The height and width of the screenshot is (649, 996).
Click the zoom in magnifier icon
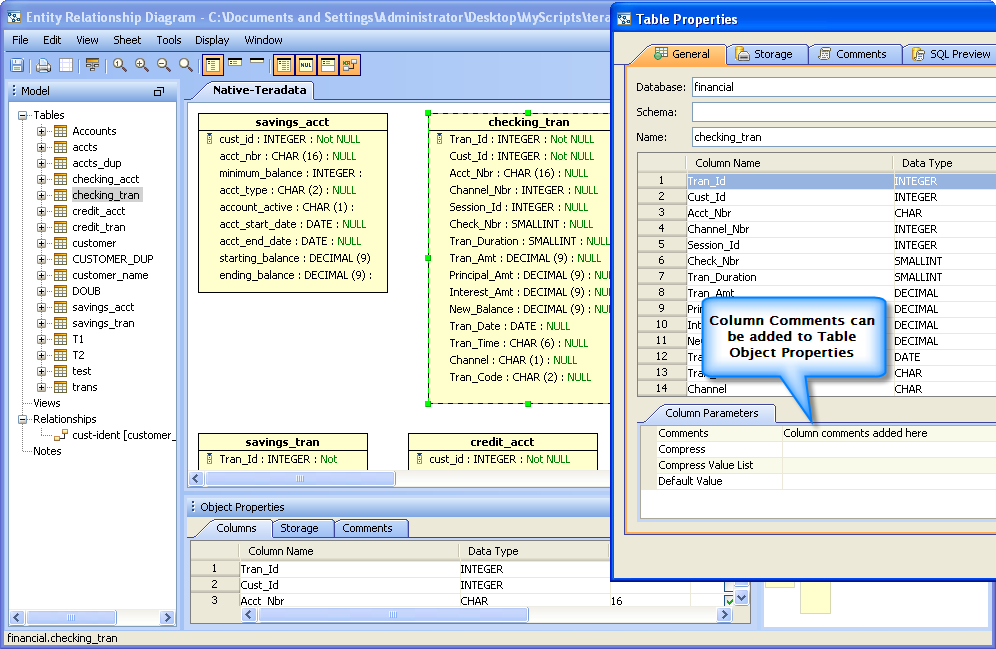[x=142, y=65]
